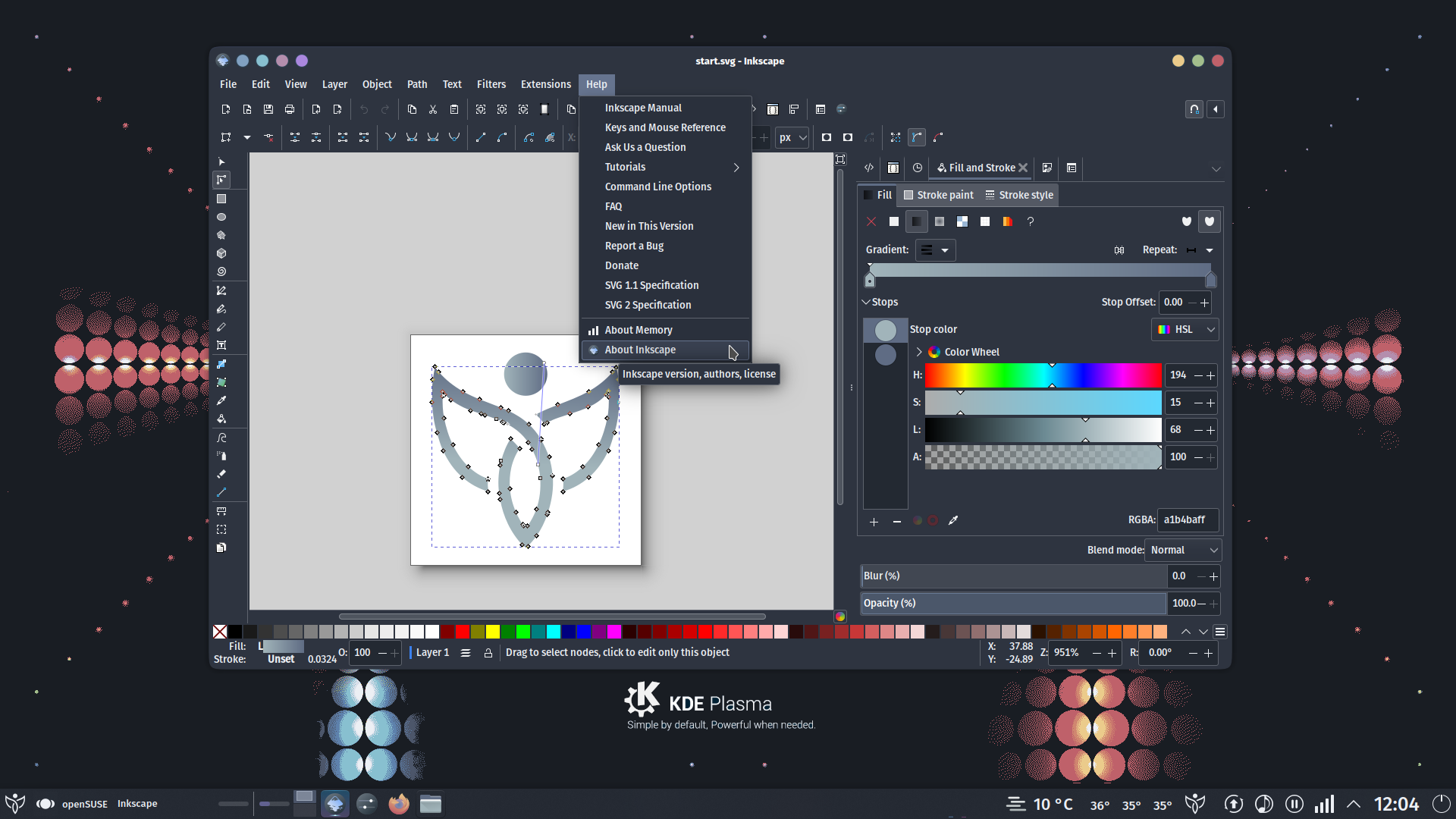Make selected segments straight lines
The height and width of the screenshot is (819, 1456).
pos(481,137)
